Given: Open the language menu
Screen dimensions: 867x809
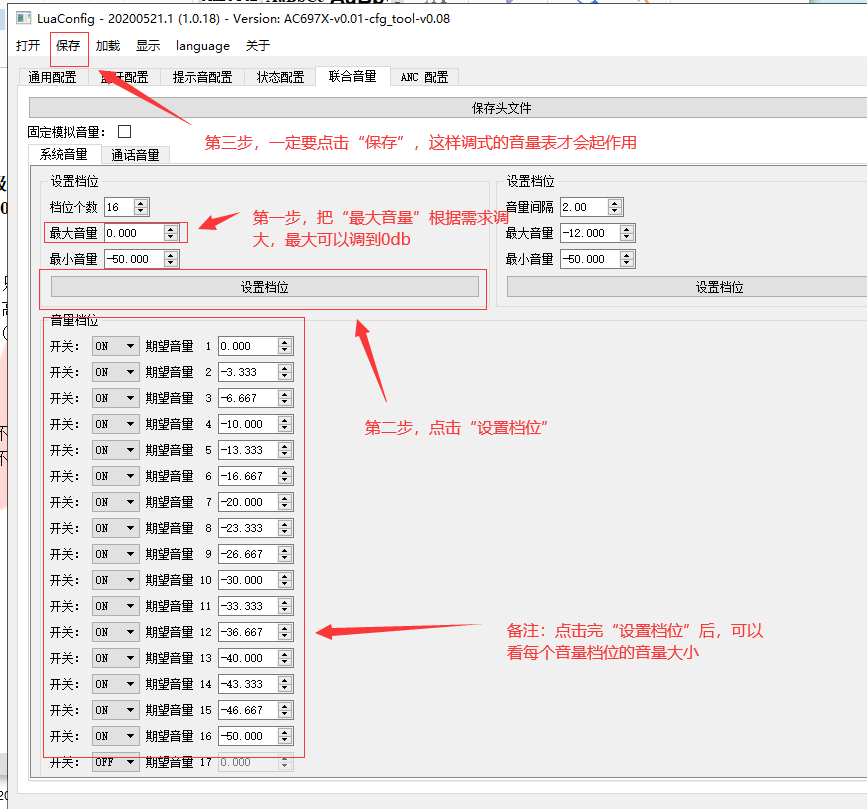Looking at the screenshot, I should (203, 46).
